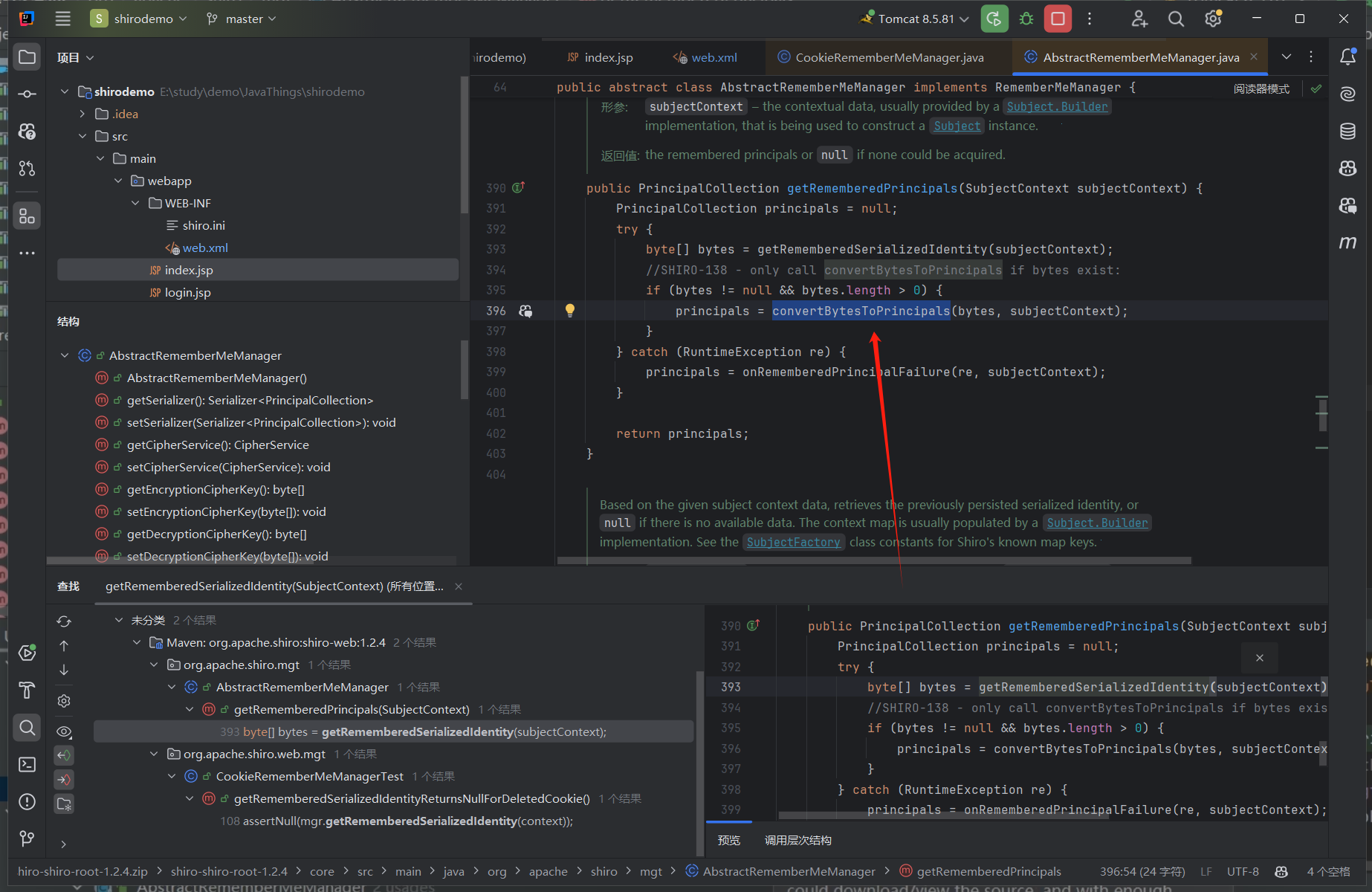Follow the SubjectFactory doc link
Image resolution: width=1372 pixels, height=892 pixels.
pyautogui.click(x=793, y=542)
